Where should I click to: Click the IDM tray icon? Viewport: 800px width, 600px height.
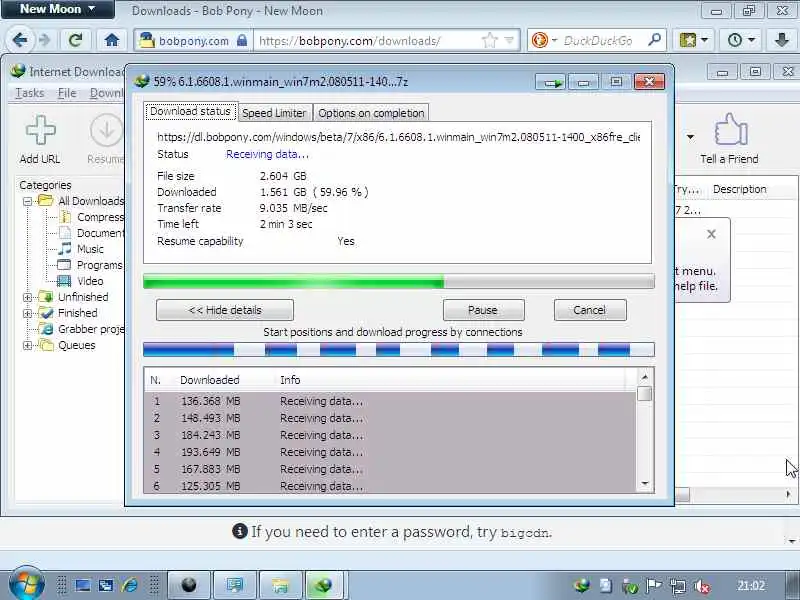(x=581, y=585)
